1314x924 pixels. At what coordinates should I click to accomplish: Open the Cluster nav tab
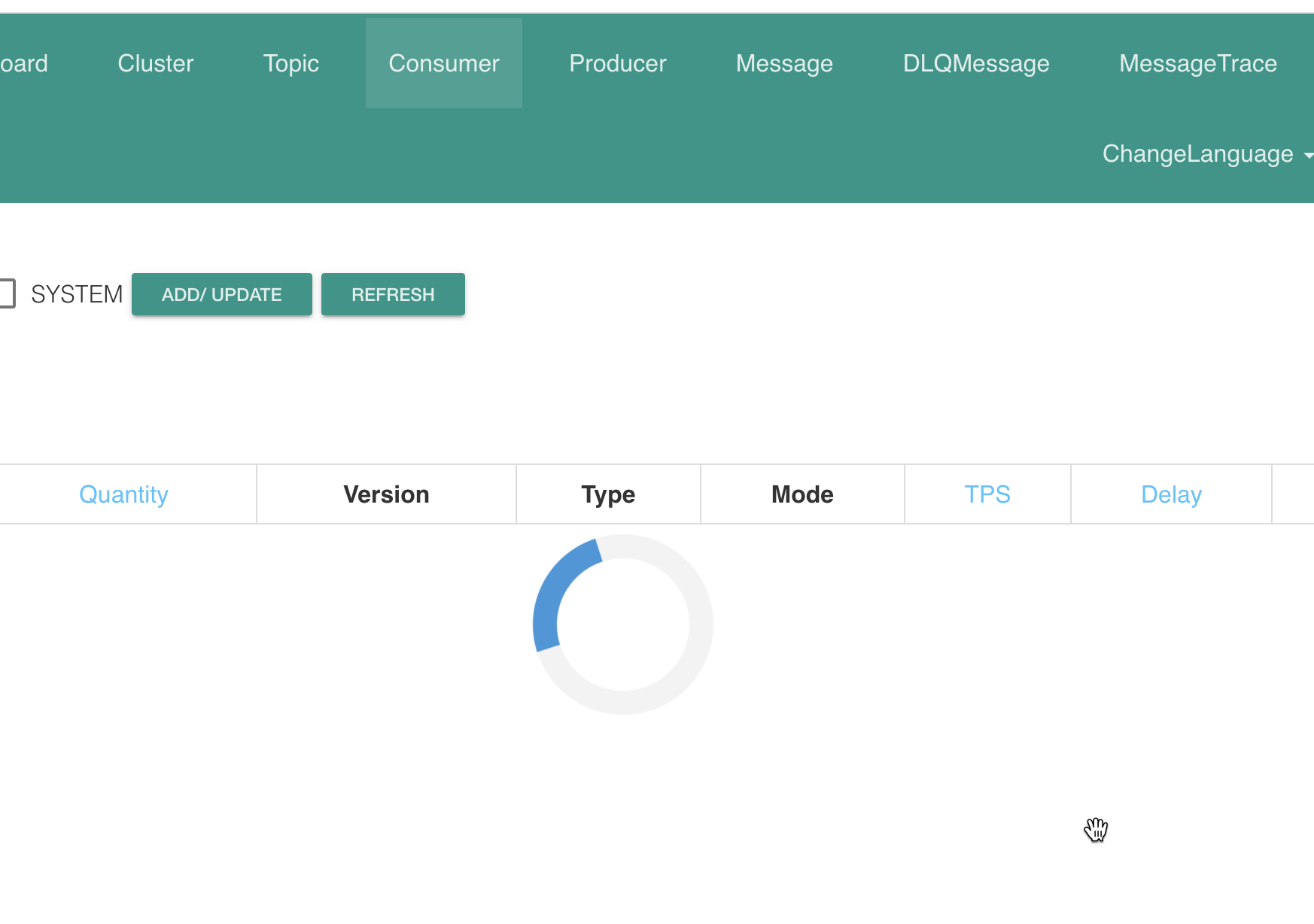coord(156,63)
